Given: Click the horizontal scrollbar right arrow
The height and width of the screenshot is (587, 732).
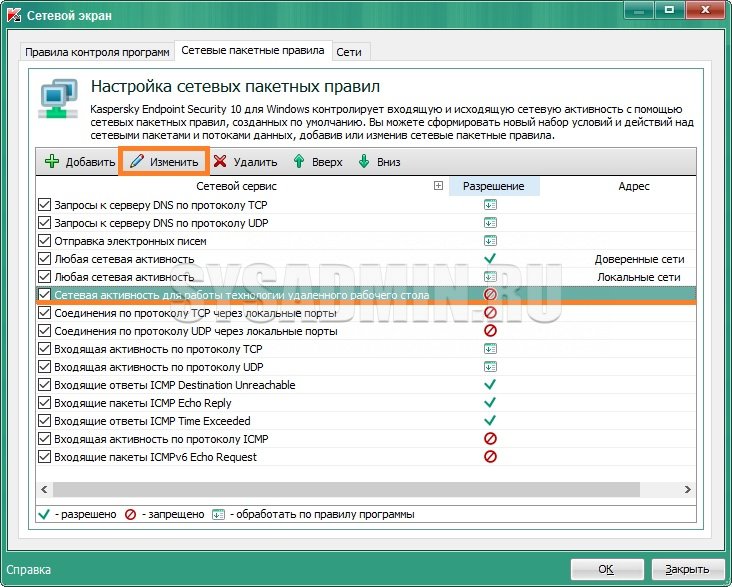Looking at the screenshot, I should (x=687, y=489).
